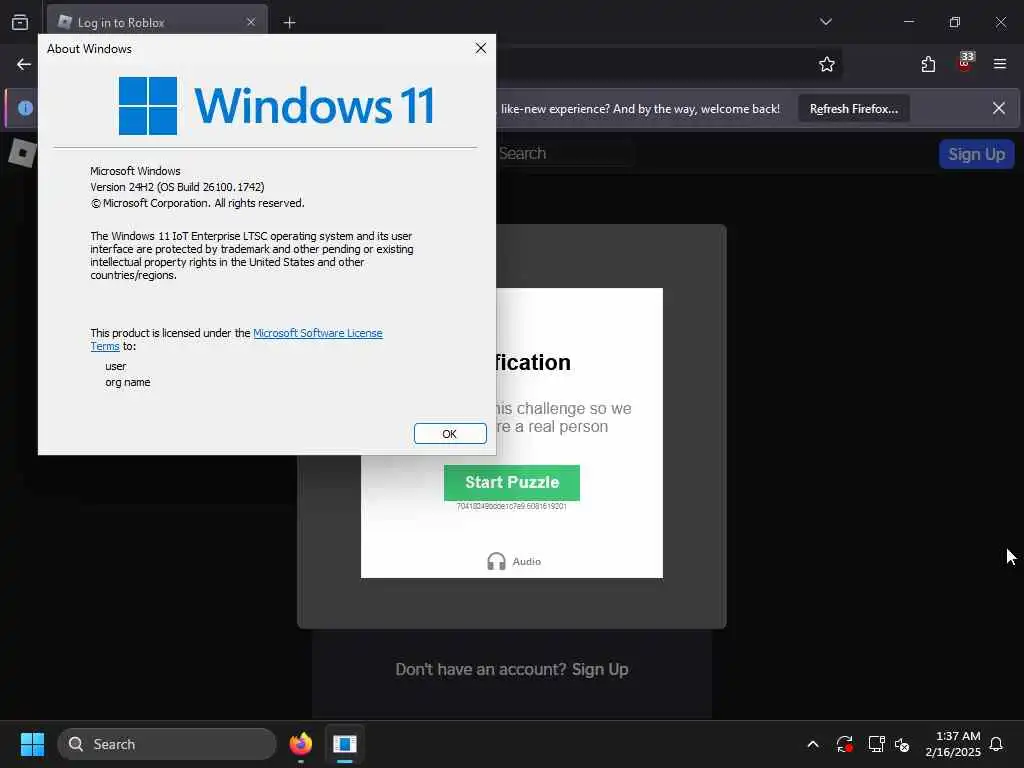Click the muted volume tray icon

point(902,744)
